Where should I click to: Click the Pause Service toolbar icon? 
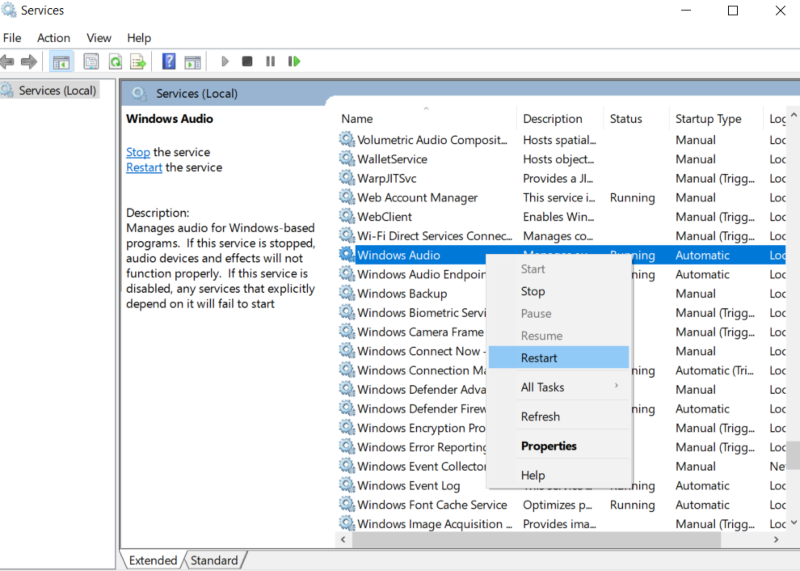tap(270, 62)
